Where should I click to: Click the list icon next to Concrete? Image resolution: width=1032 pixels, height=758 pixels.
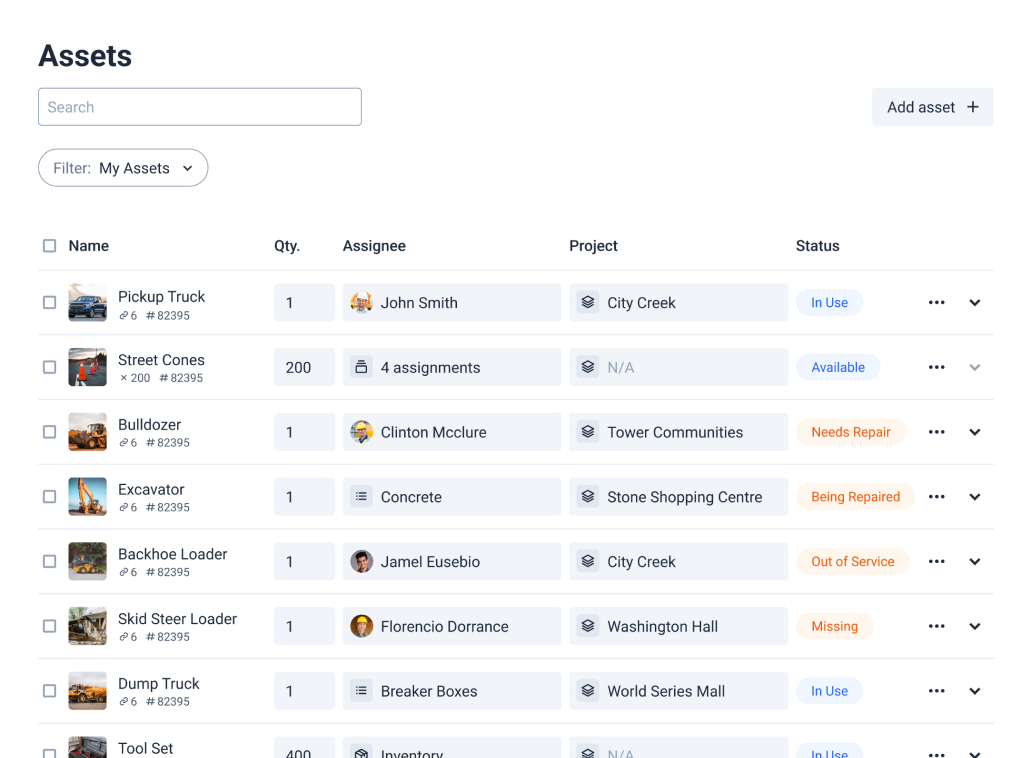361,497
